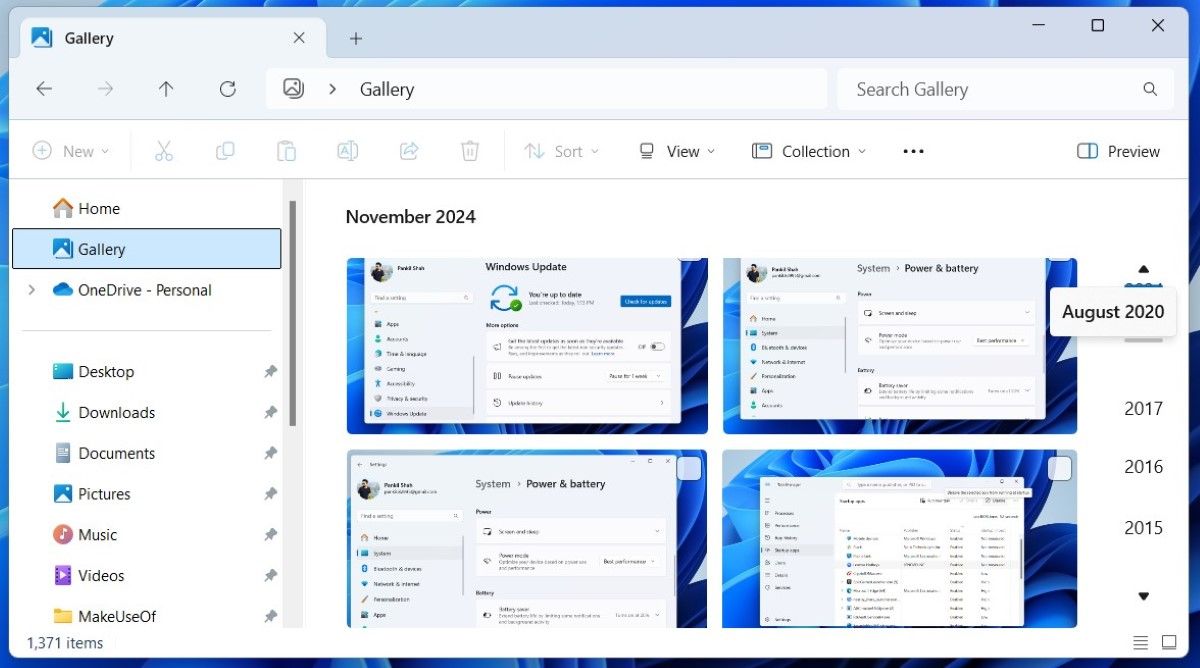Go up one level with Up arrow
Image resolution: width=1200 pixels, height=668 pixels.
click(166, 89)
